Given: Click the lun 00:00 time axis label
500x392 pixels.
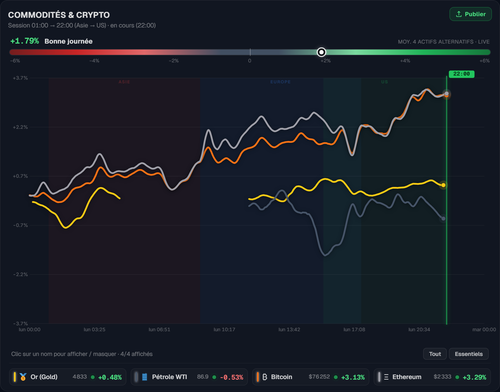Looking at the screenshot, I should [x=30, y=329].
